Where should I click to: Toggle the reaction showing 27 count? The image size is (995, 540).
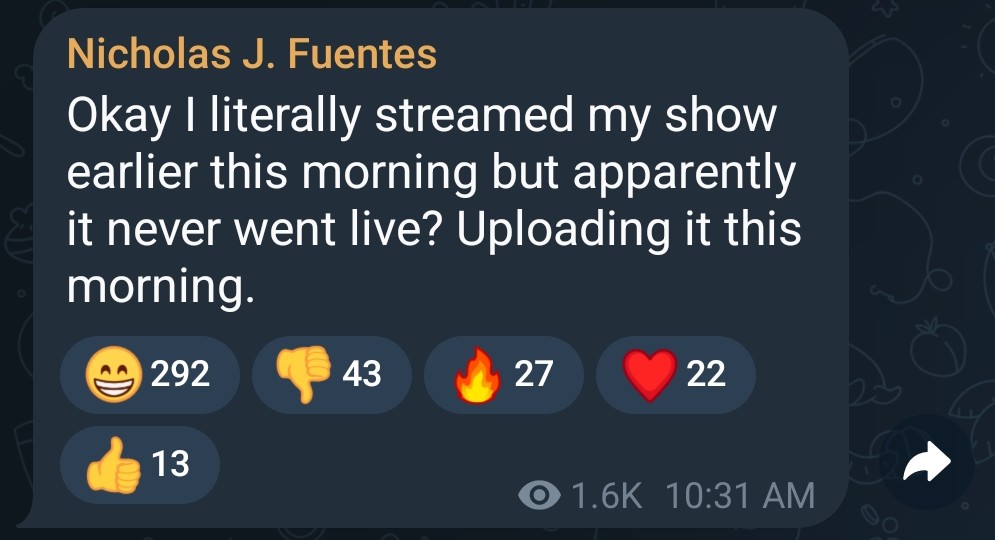[x=503, y=374]
